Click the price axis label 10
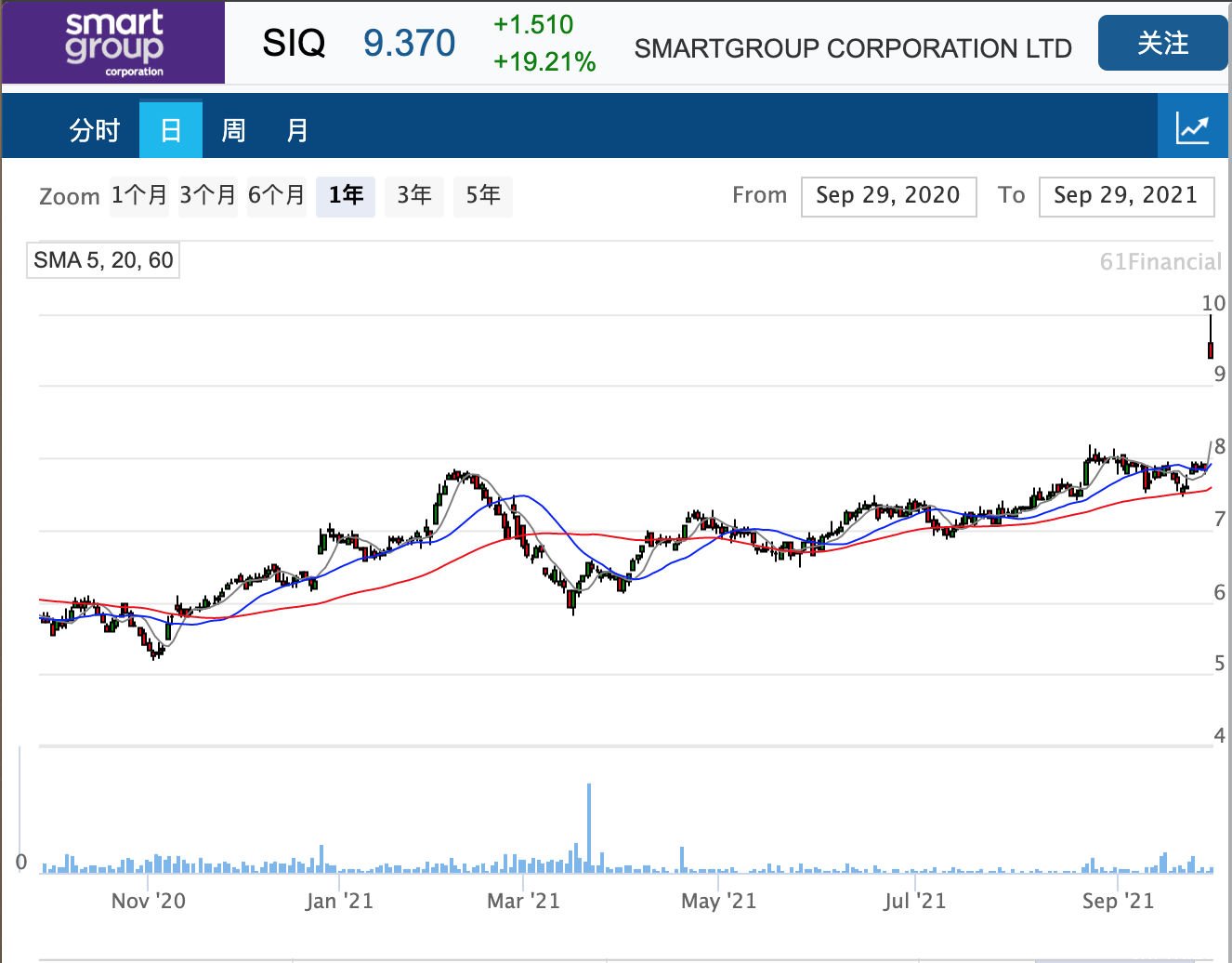The image size is (1232, 963). [x=1213, y=303]
